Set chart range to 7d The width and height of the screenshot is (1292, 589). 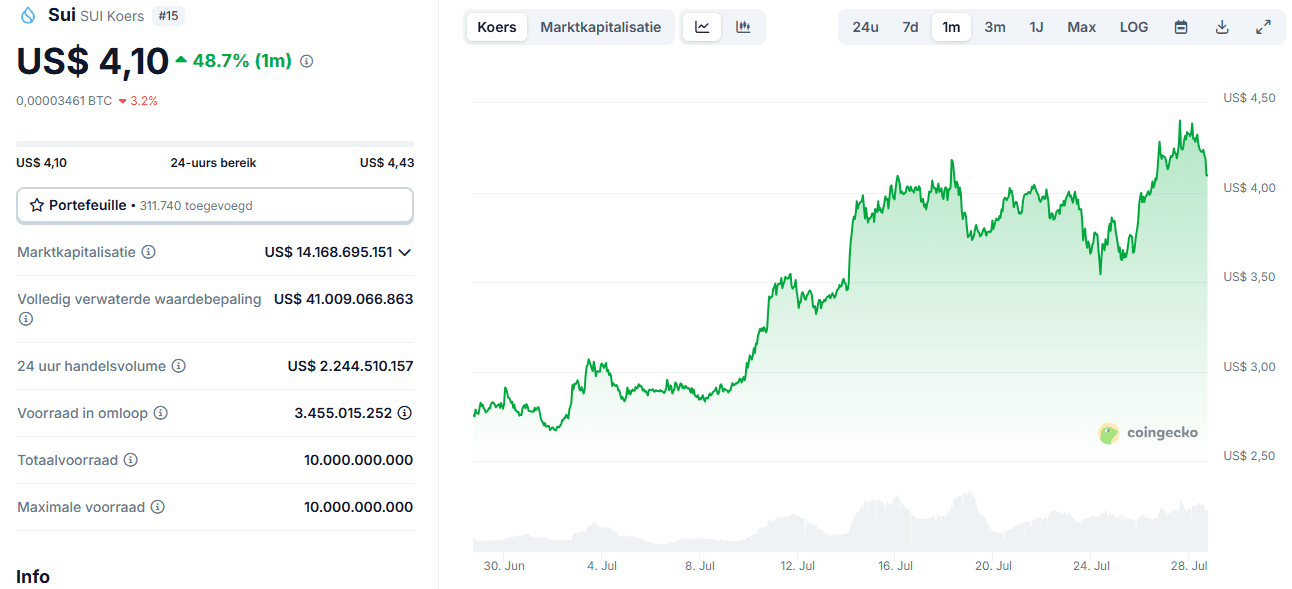[x=910, y=27]
